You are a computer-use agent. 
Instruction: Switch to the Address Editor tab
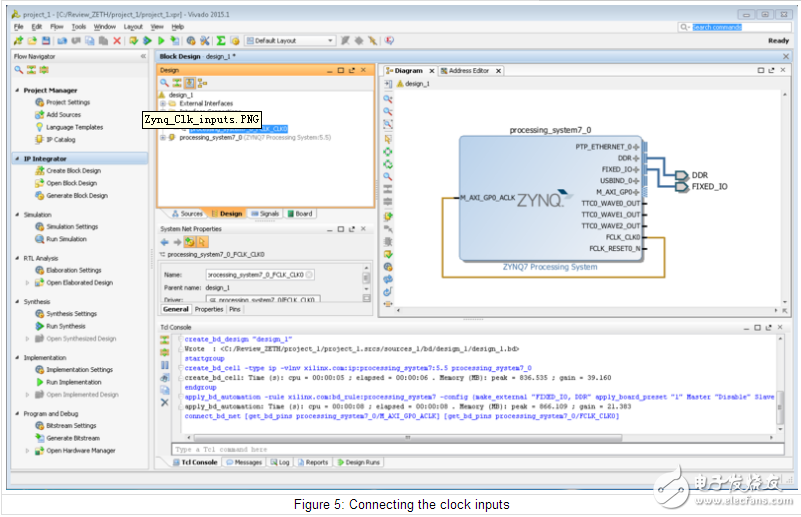pos(468,71)
